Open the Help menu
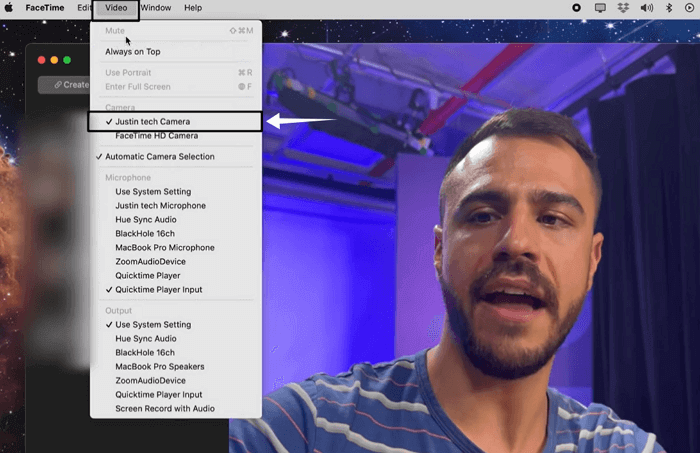 193,8
